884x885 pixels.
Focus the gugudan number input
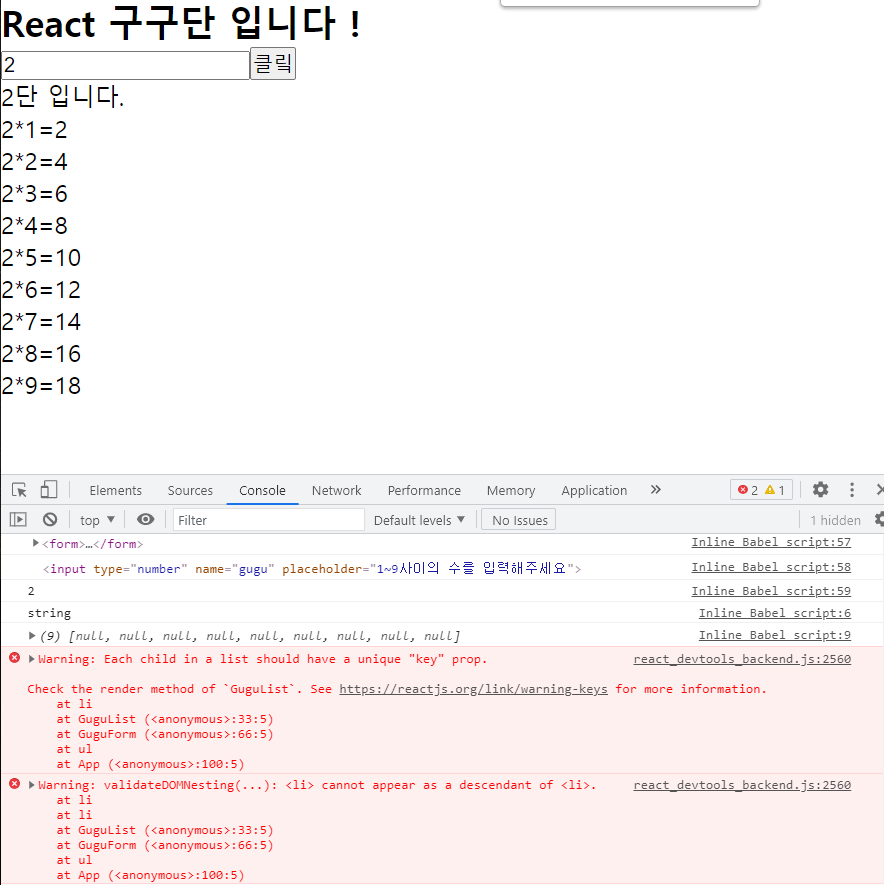click(125, 65)
